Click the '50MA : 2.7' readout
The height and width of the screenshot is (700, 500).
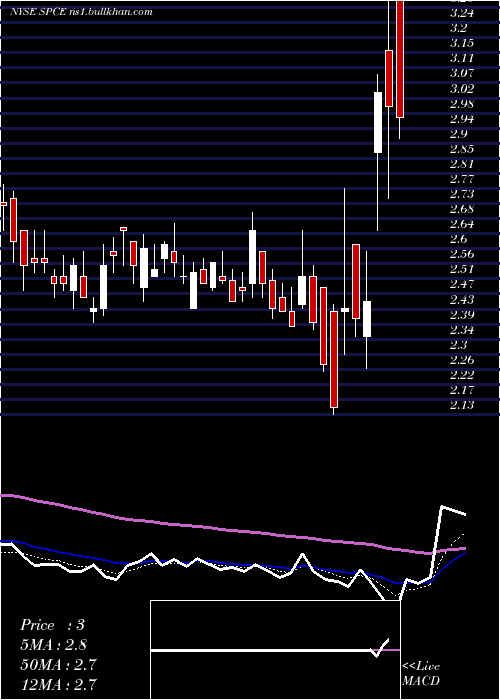(58, 664)
